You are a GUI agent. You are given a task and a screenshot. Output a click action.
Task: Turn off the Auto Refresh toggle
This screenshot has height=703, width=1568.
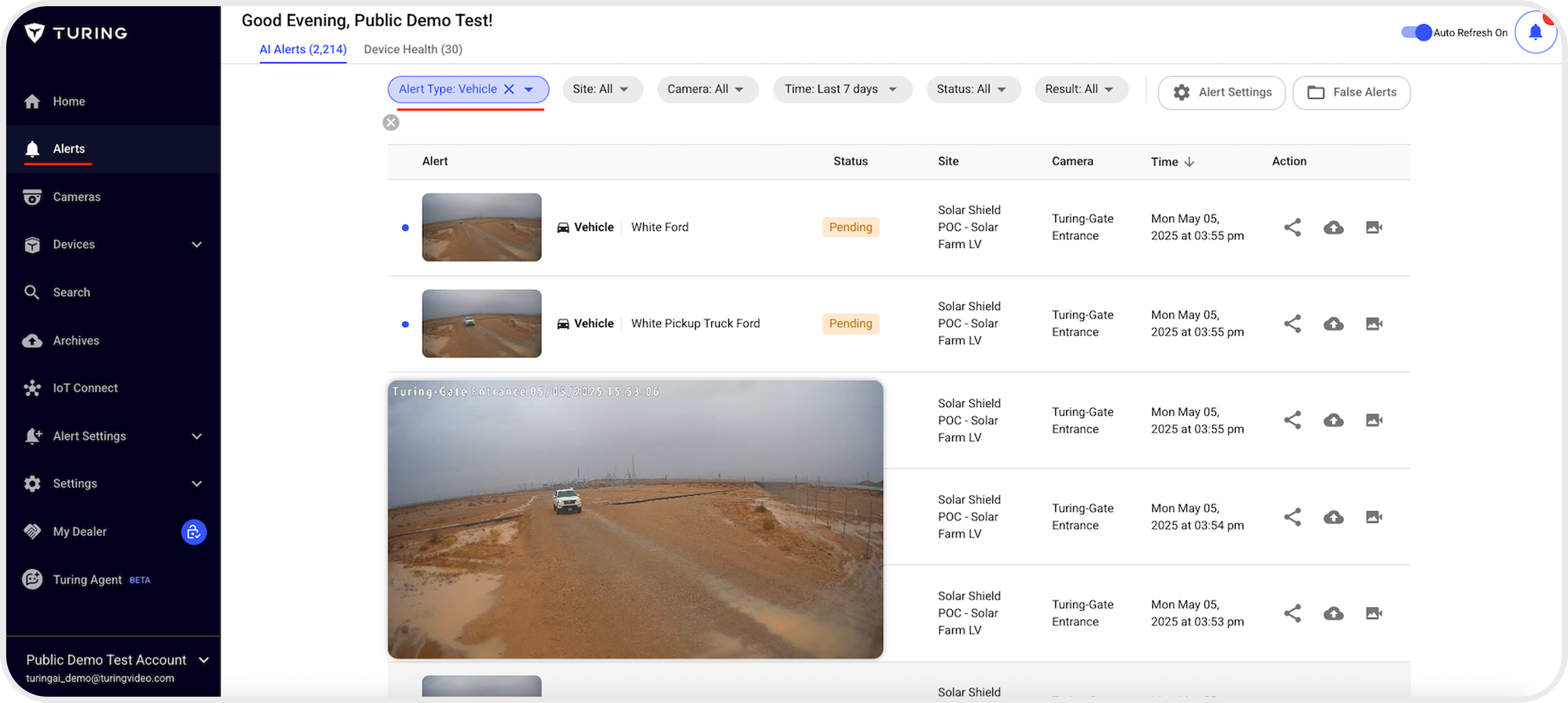click(1416, 32)
